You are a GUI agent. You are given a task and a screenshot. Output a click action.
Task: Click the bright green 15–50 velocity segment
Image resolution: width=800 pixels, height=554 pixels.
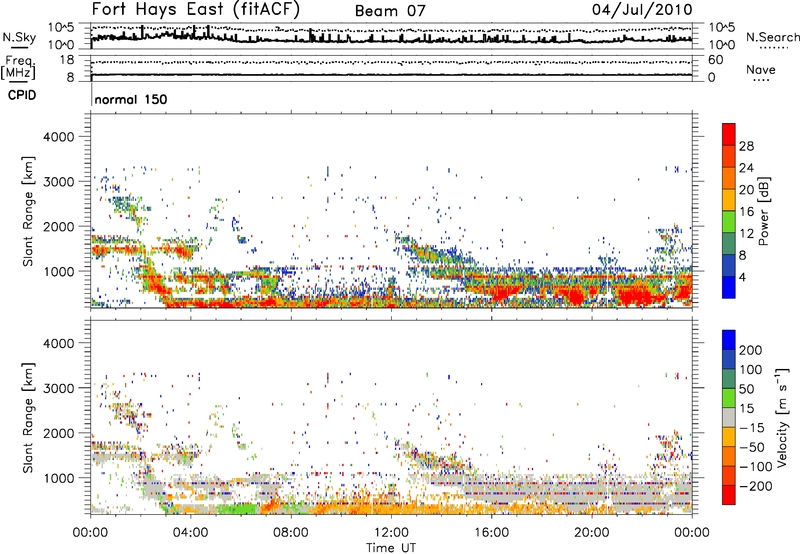click(x=729, y=398)
